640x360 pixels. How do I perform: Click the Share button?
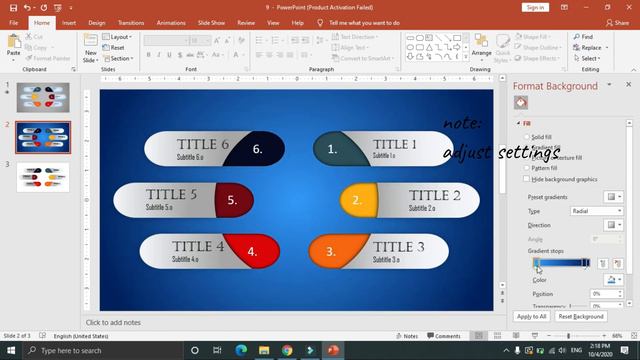[618, 23]
